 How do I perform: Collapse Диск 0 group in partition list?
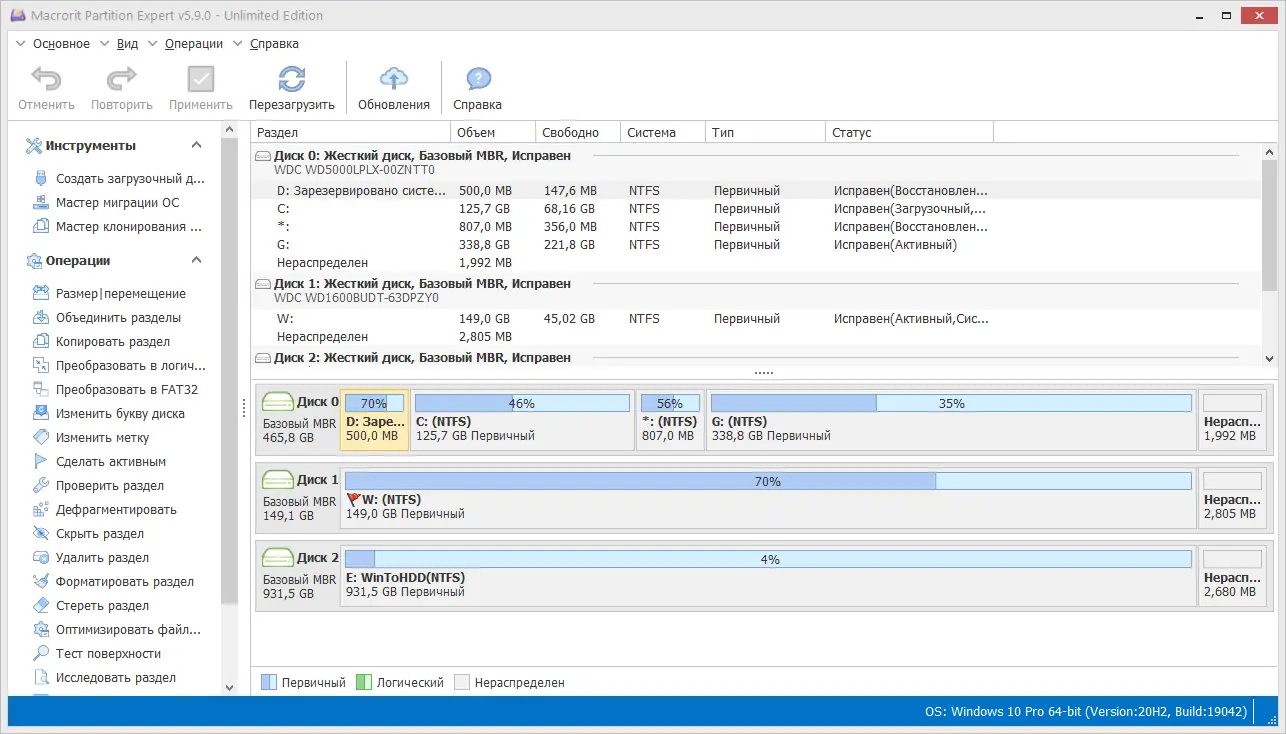(263, 157)
